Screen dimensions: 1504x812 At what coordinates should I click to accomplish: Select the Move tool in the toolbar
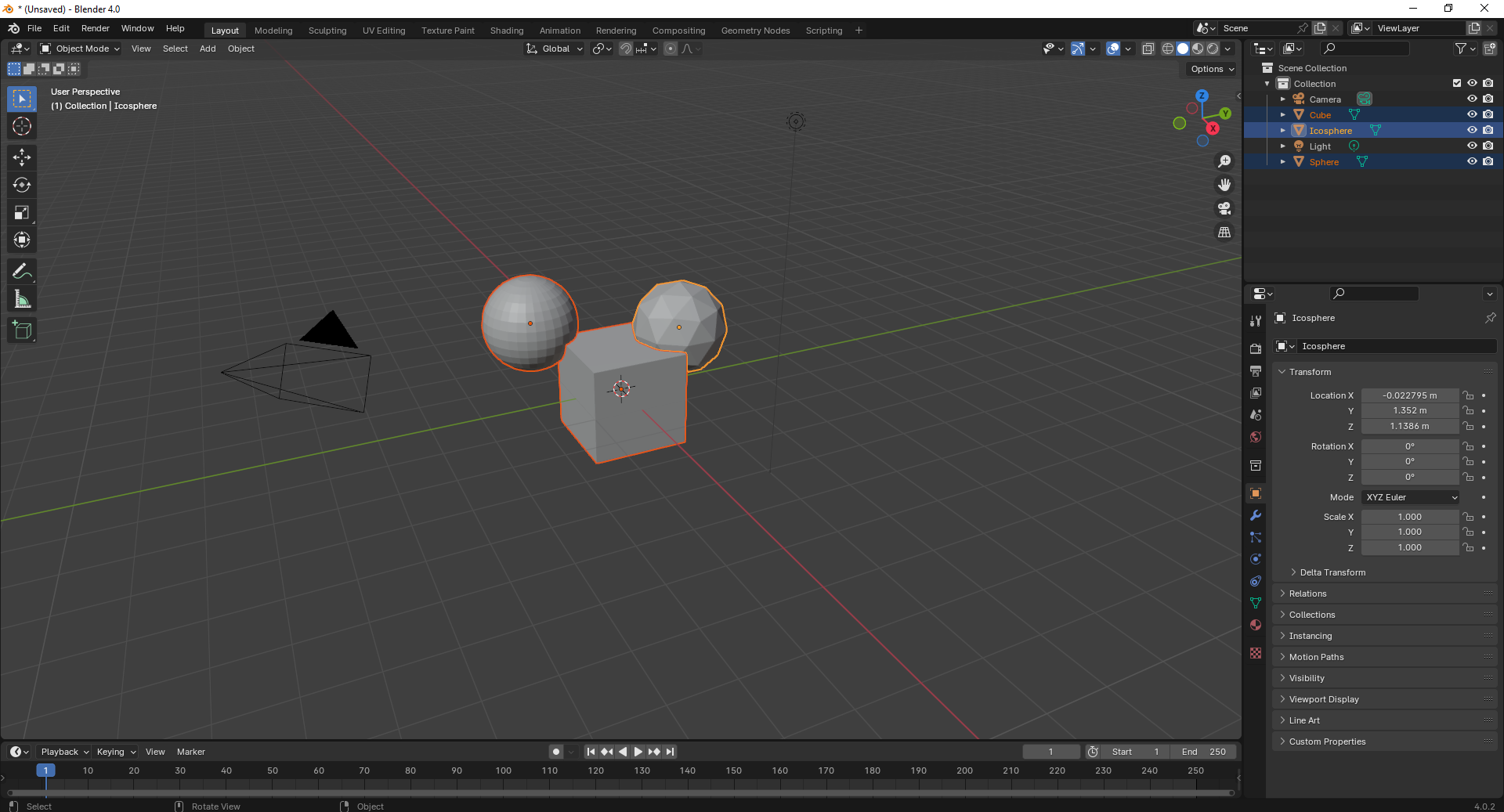[x=22, y=157]
